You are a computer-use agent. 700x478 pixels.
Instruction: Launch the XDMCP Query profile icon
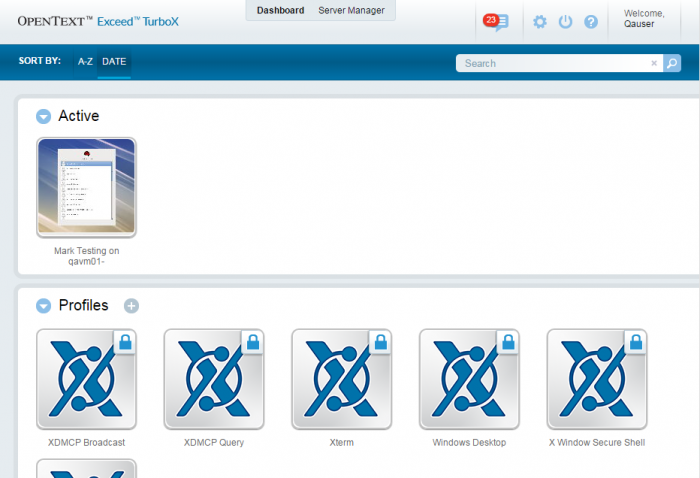214,379
